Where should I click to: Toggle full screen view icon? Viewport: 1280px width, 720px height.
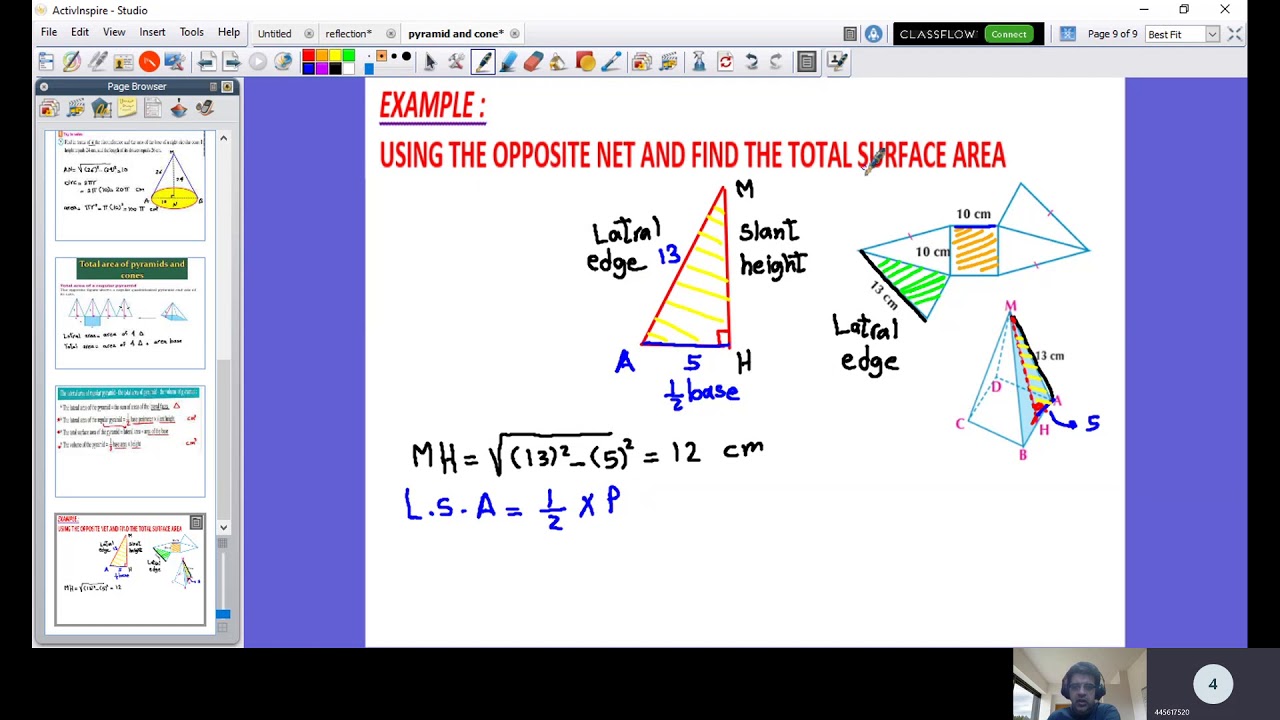[1235, 34]
